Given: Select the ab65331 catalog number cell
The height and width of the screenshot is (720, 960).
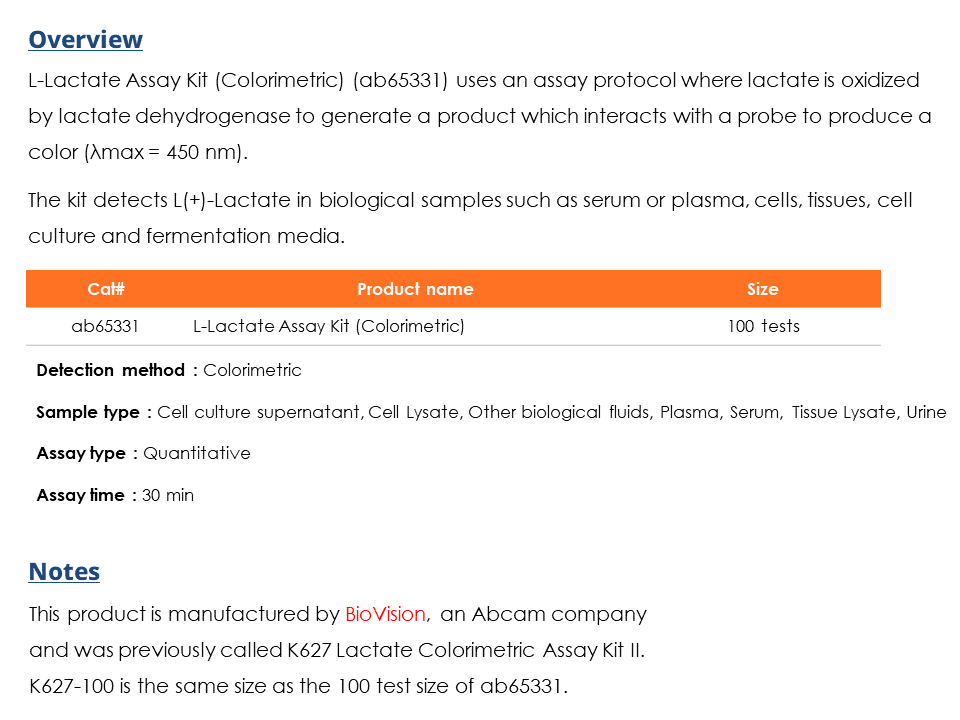Looking at the screenshot, I should coord(105,326).
